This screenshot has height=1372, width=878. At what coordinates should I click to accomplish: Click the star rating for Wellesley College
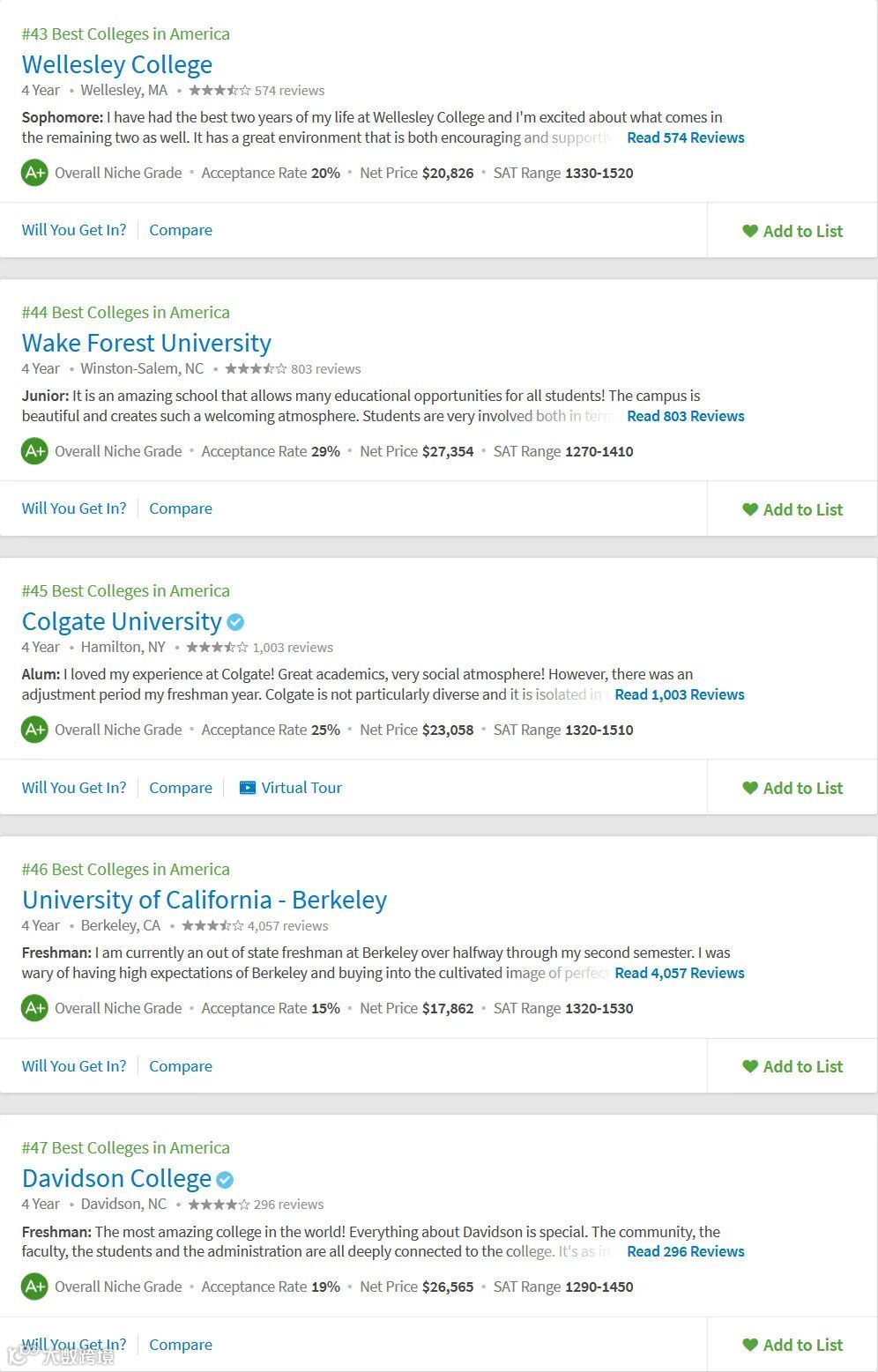pos(219,91)
